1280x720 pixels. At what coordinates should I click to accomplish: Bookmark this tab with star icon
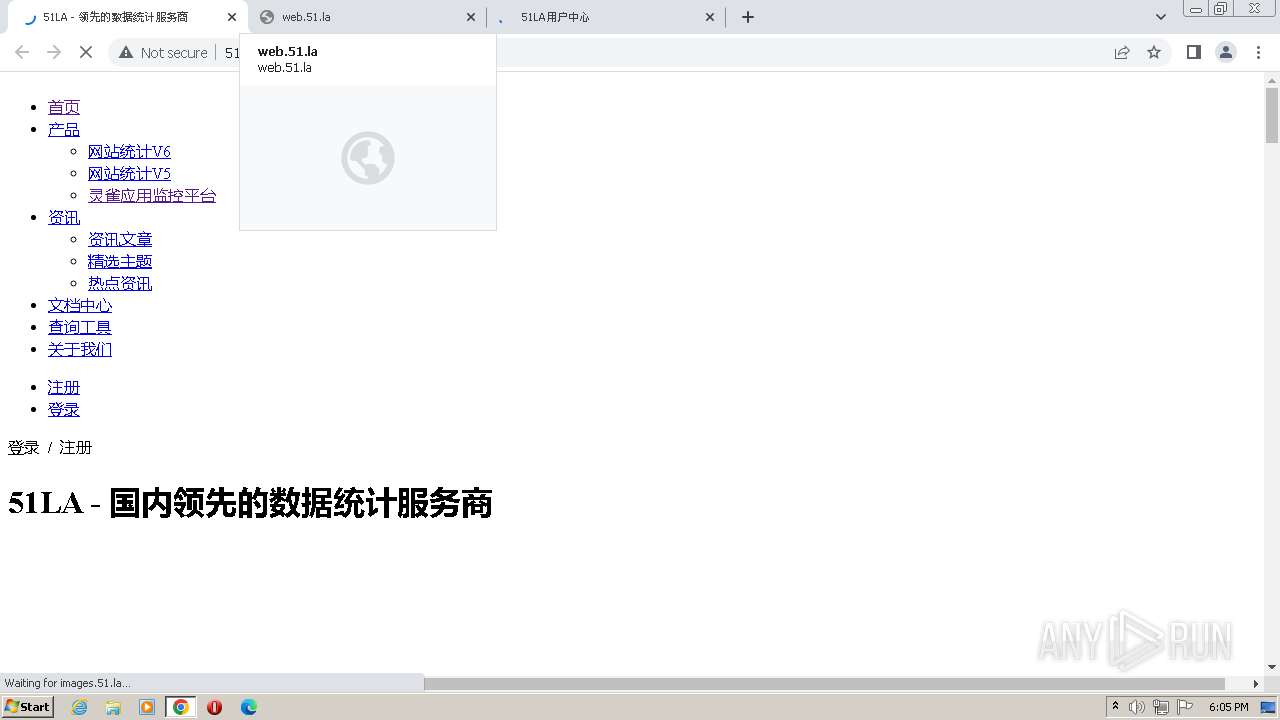pos(1154,52)
